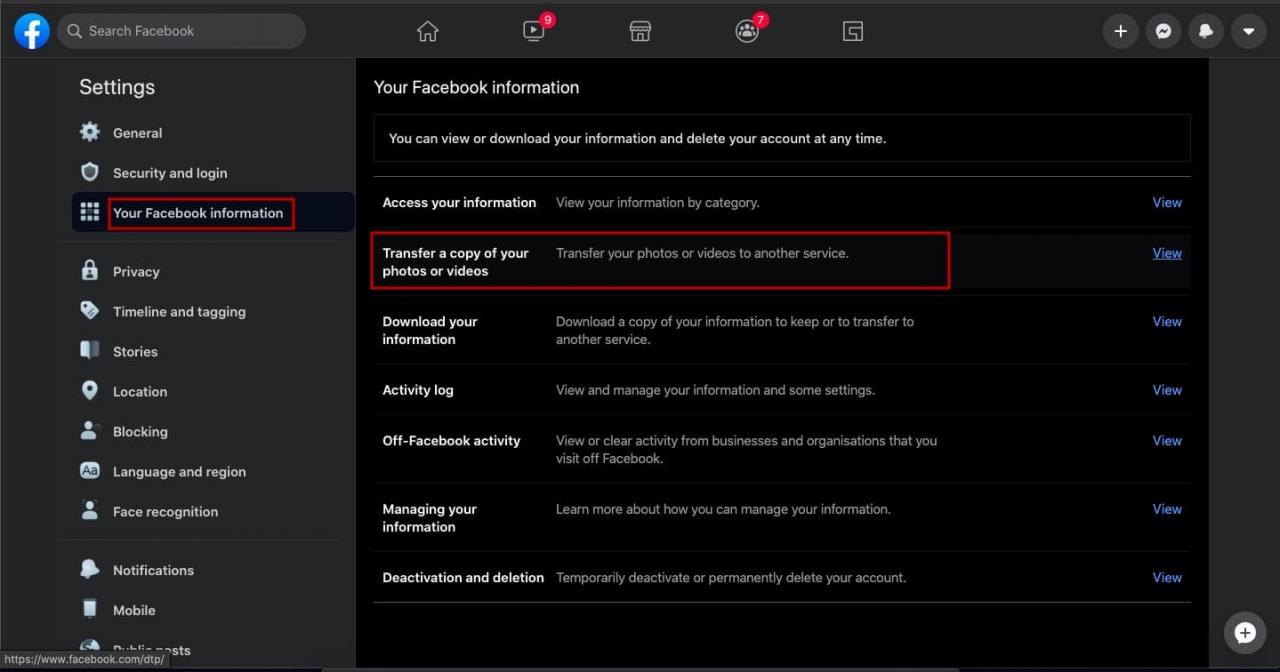
Task: Open the Watch videos icon
Action: pyautogui.click(x=534, y=31)
